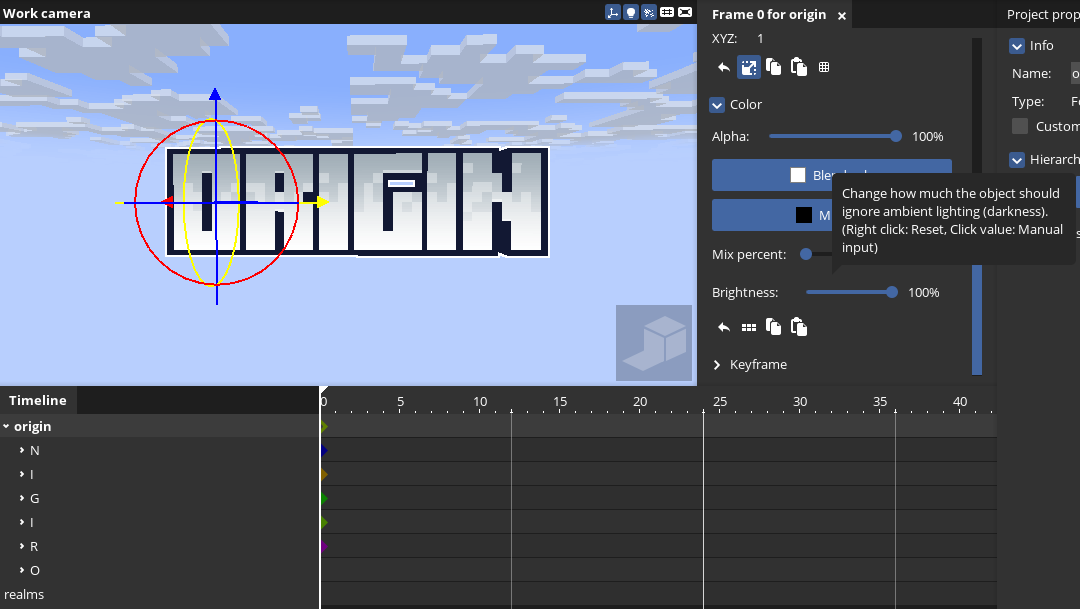Collapse the Hierarchy section arrow
This screenshot has height=609, width=1080.
1017,160
